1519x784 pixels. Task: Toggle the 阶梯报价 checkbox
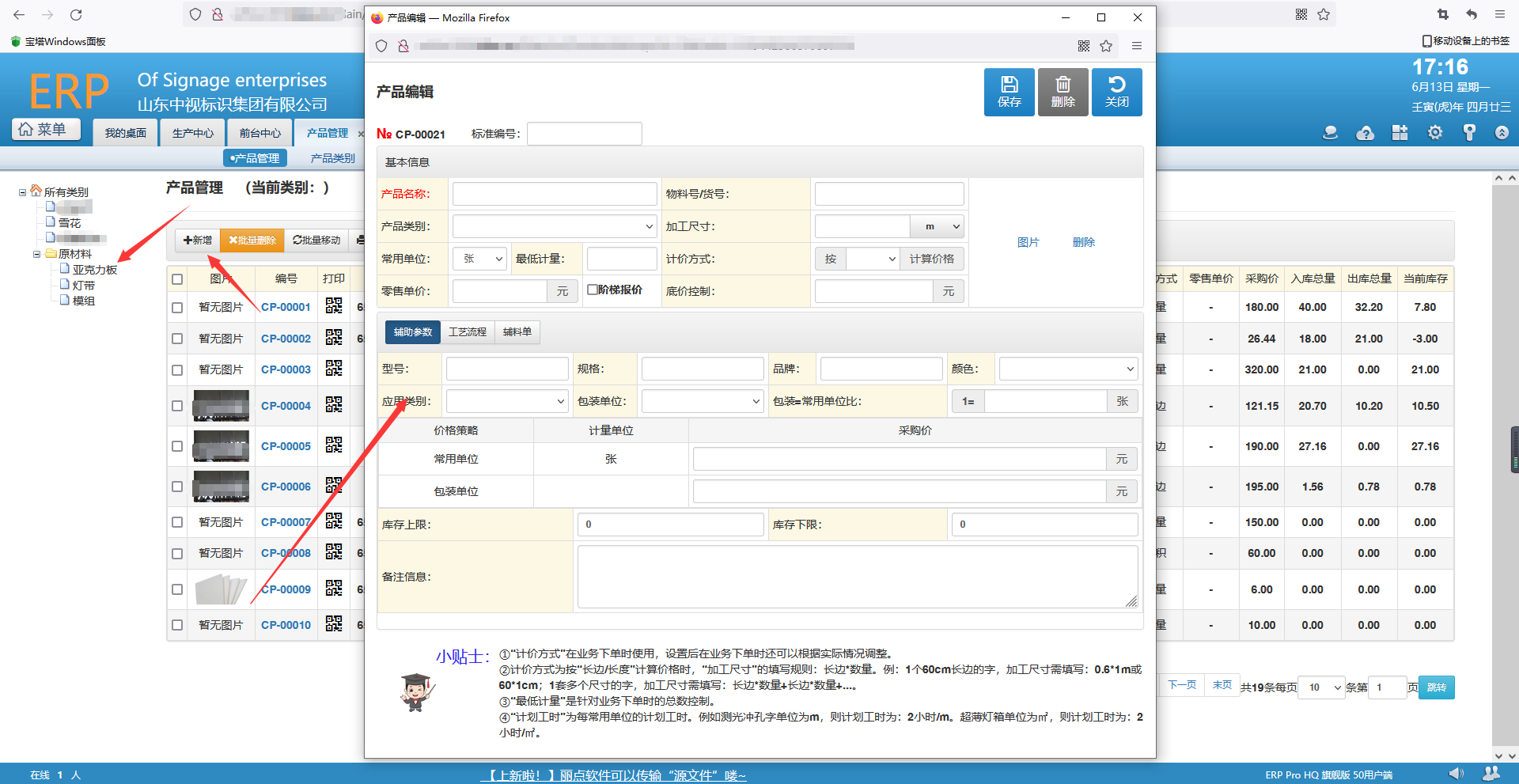tap(592, 290)
